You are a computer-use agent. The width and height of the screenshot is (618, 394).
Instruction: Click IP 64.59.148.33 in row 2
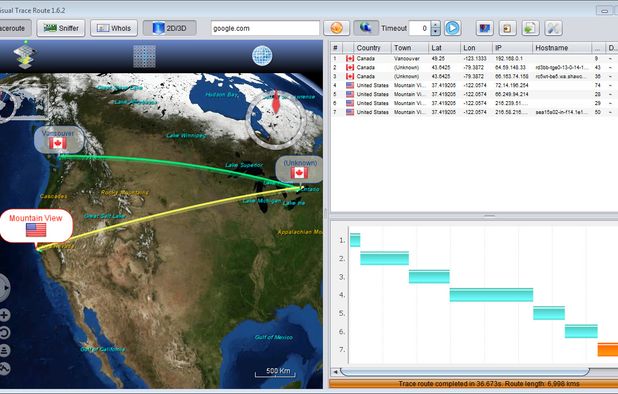(510, 68)
